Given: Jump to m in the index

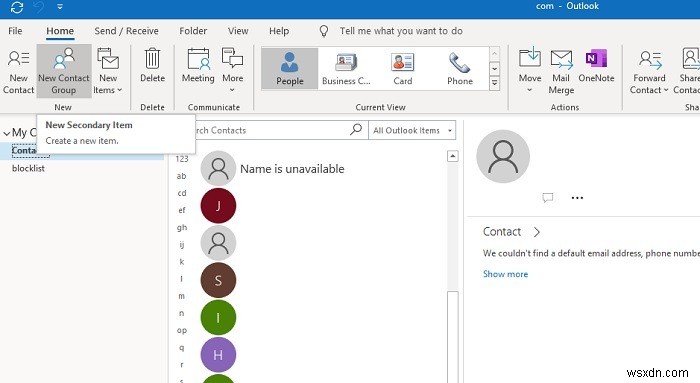Looking at the screenshot, I should [x=182, y=296].
